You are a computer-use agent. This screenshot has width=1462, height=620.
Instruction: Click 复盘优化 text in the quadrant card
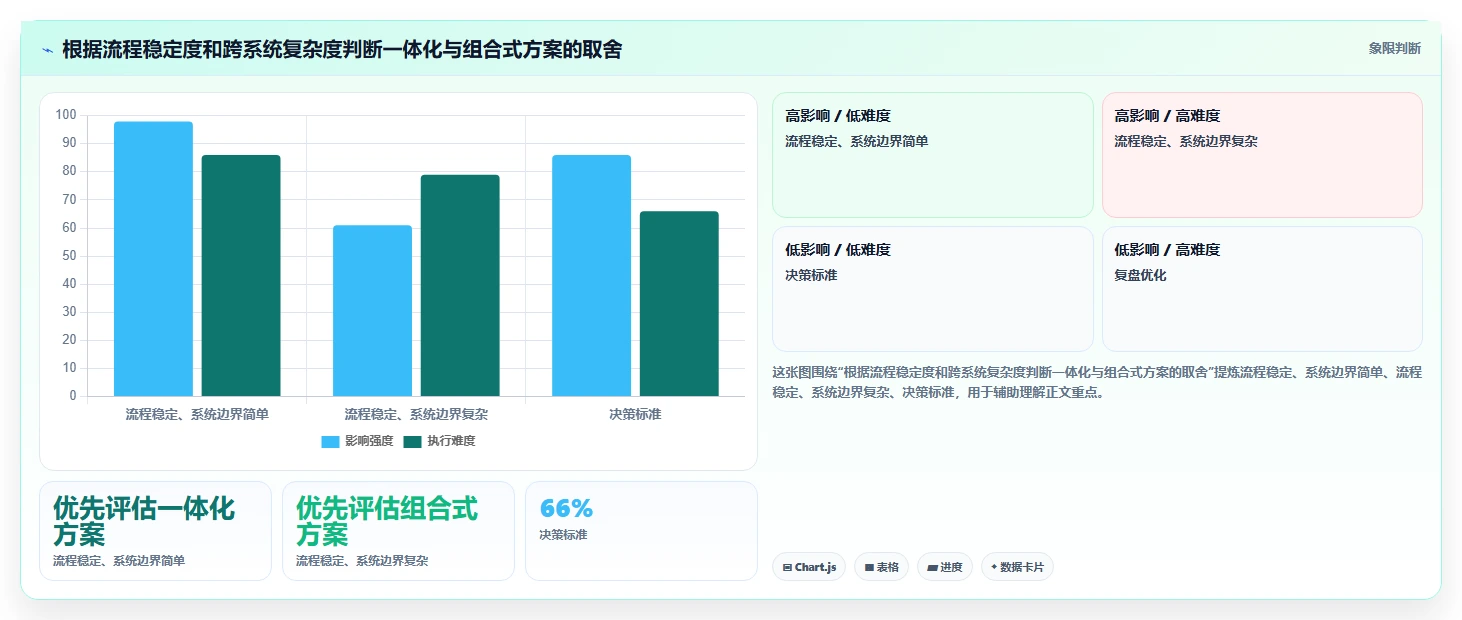pos(1141,275)
